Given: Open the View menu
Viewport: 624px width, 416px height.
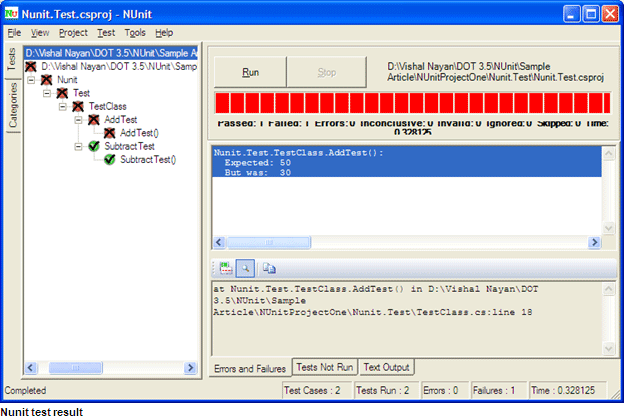Looking at the screenshot, I should [40, 33].
